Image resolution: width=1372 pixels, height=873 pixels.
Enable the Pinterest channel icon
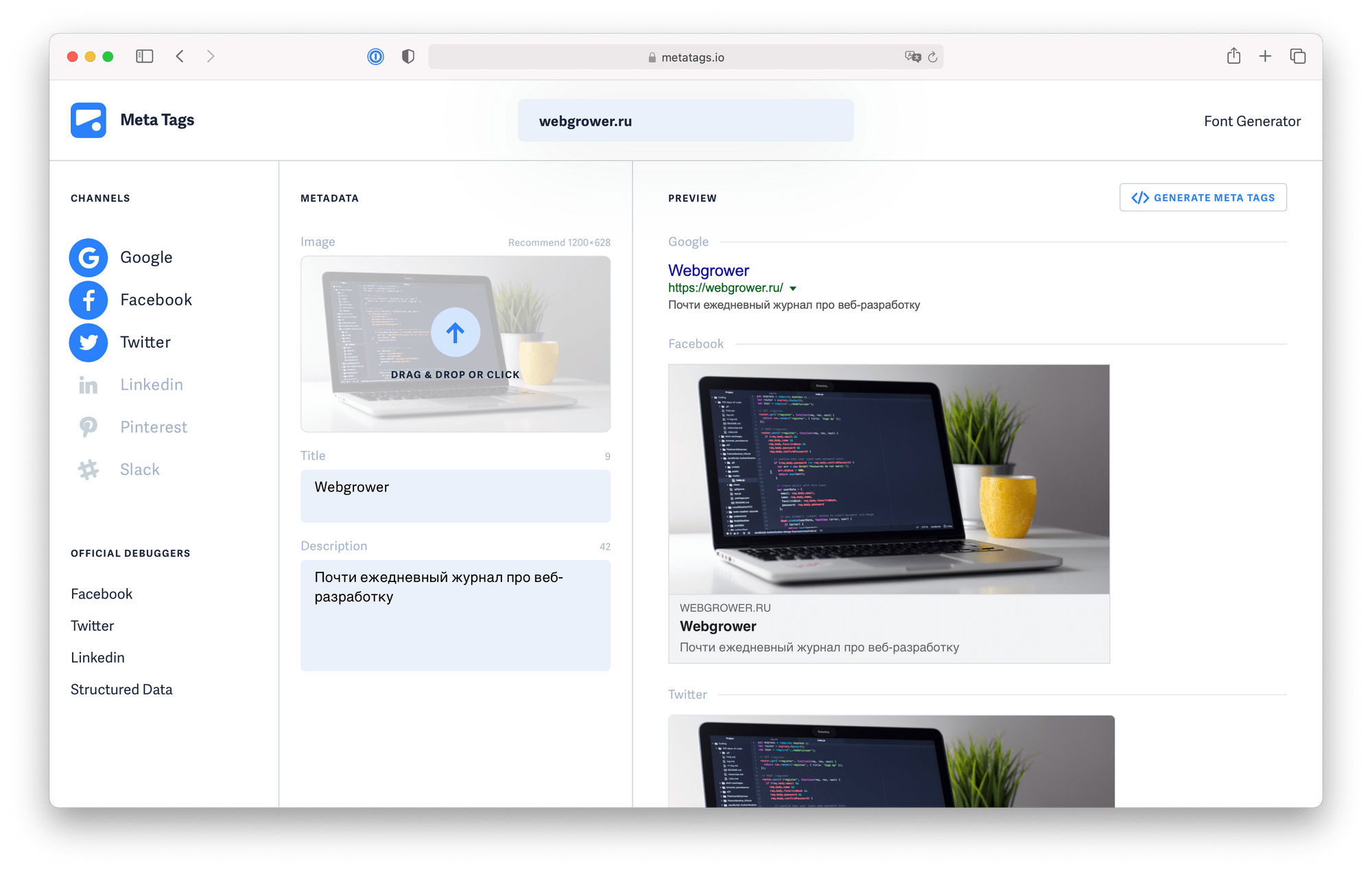click(88, 427)
